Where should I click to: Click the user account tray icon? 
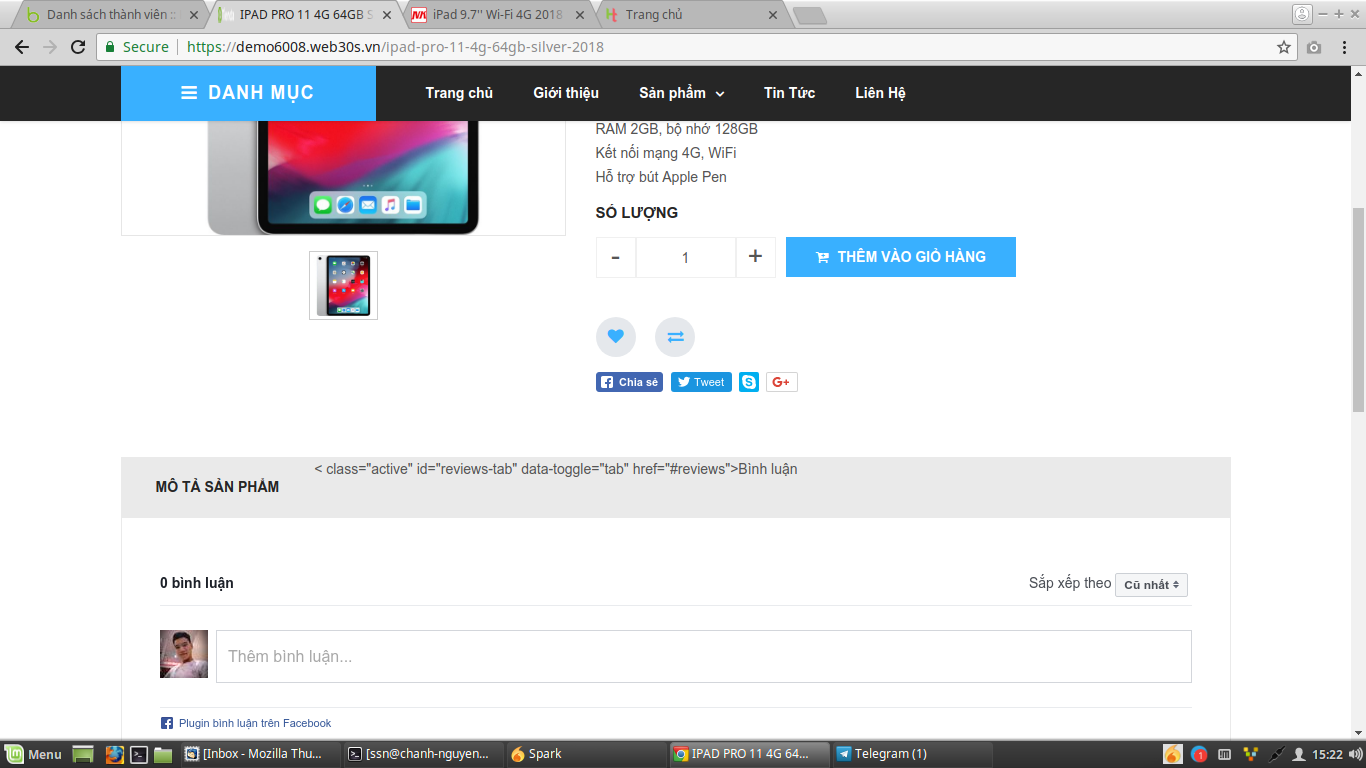[1299, 754]
